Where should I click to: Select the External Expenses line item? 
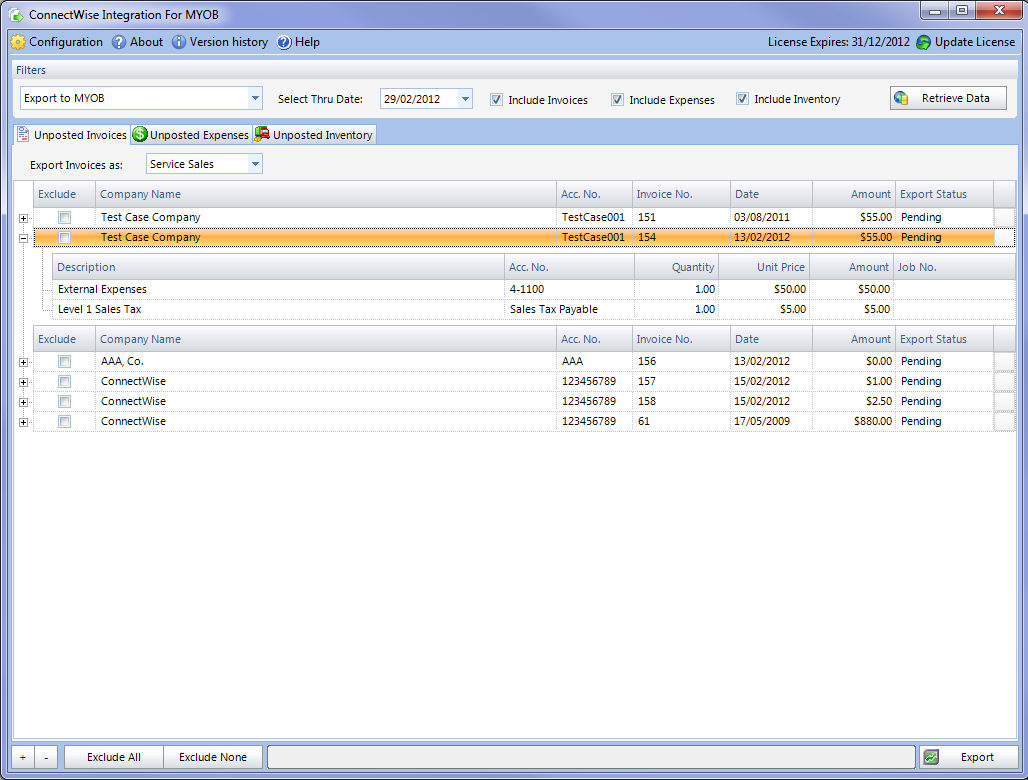tap(534, 289)
